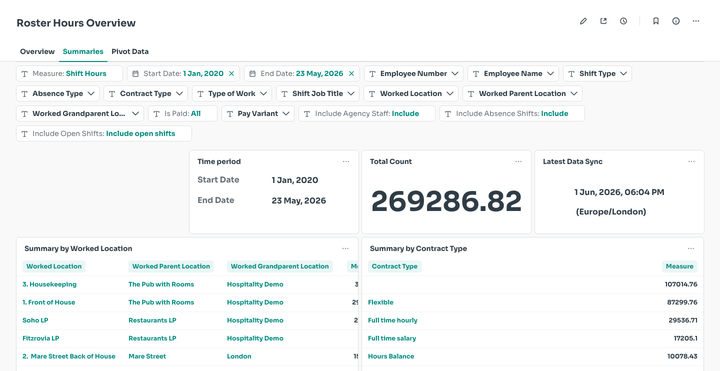Click the 87299.76 measure value

tap(682, 302)
